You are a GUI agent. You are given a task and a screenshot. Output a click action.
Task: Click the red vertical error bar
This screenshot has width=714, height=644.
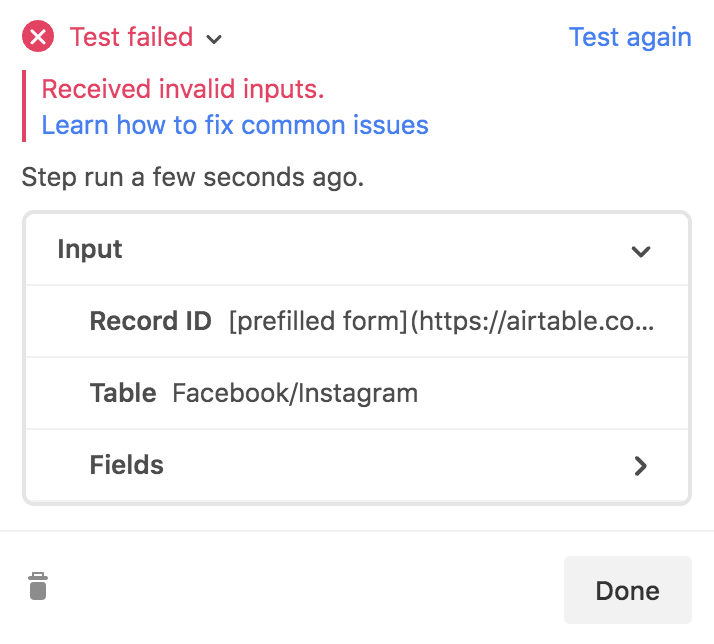pos(24,106)
